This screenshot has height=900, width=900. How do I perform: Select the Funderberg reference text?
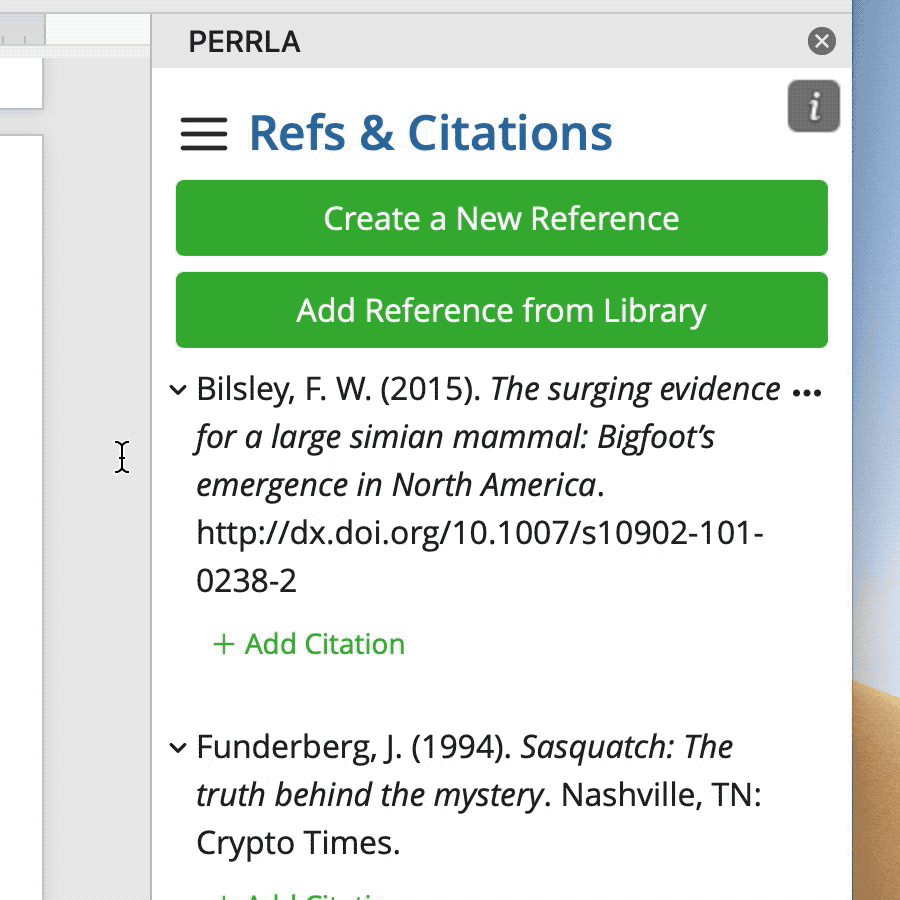(x=460, y=795)
